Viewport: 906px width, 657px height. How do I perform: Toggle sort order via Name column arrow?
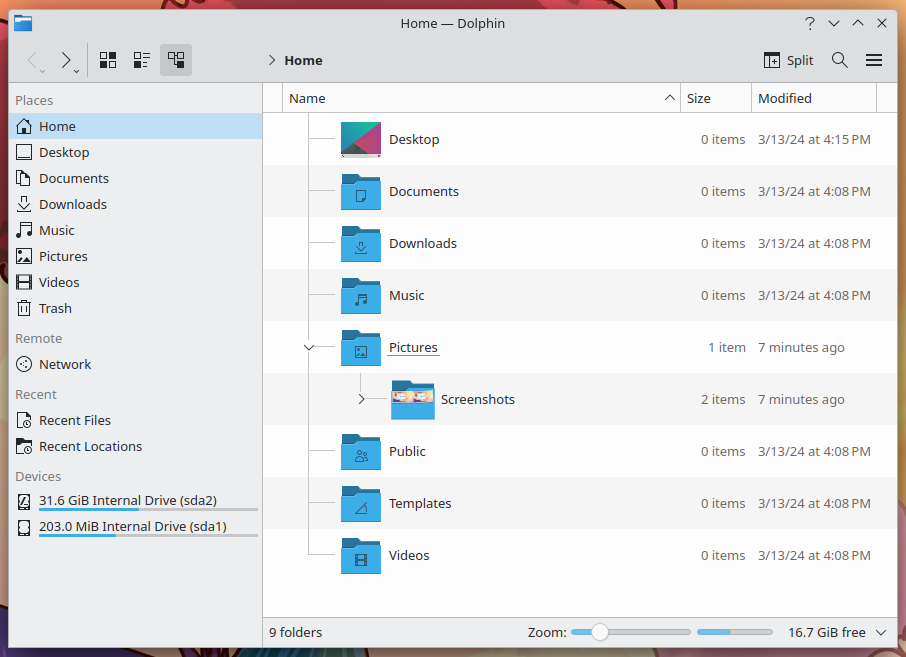(670, 98)
